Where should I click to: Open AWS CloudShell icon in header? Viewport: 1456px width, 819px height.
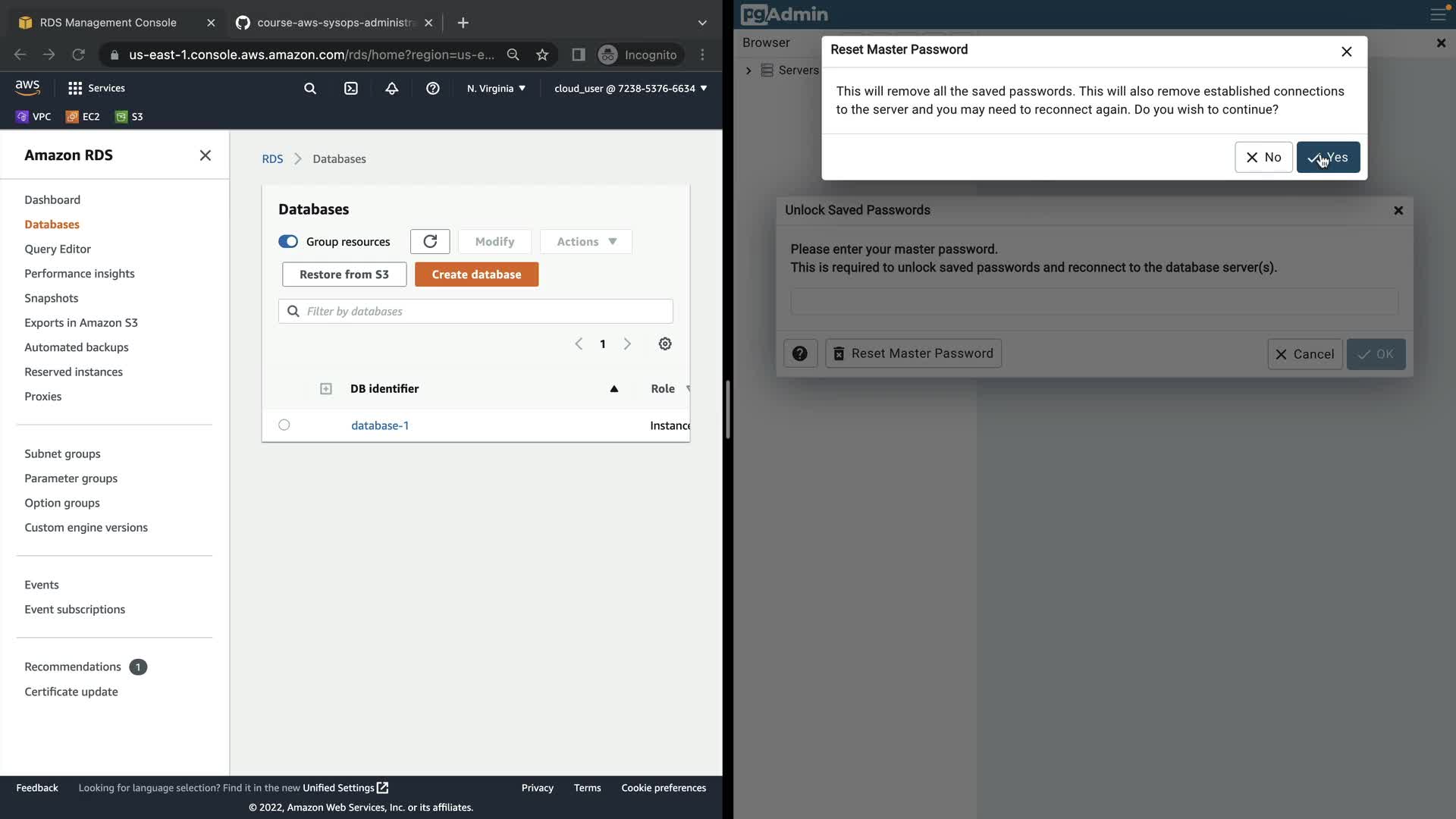[x=350, y=89]
